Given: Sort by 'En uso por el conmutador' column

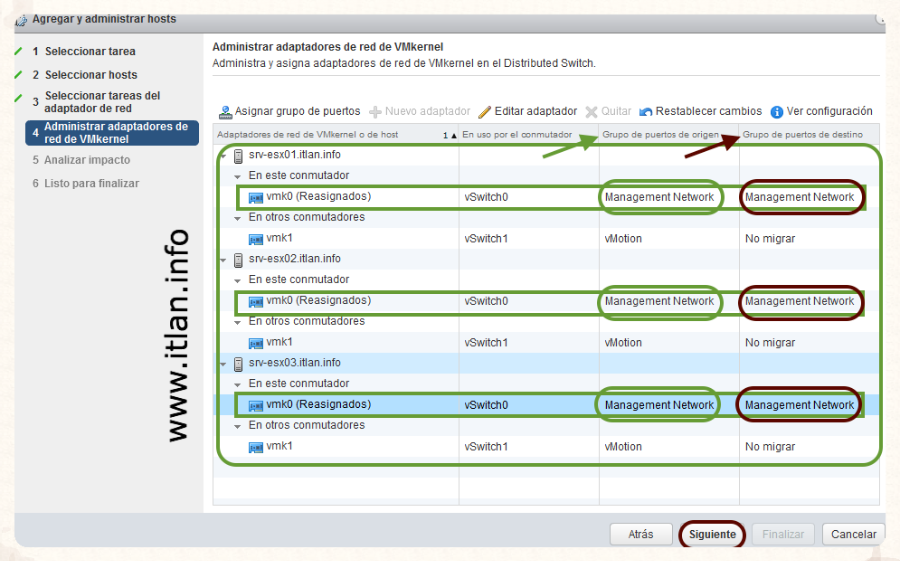Looking at the screenshot, I should click(x=517, y=134).
